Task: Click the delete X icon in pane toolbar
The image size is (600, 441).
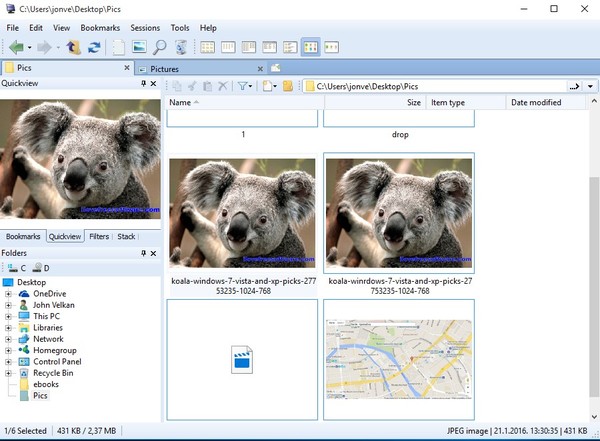Action: 222,87
